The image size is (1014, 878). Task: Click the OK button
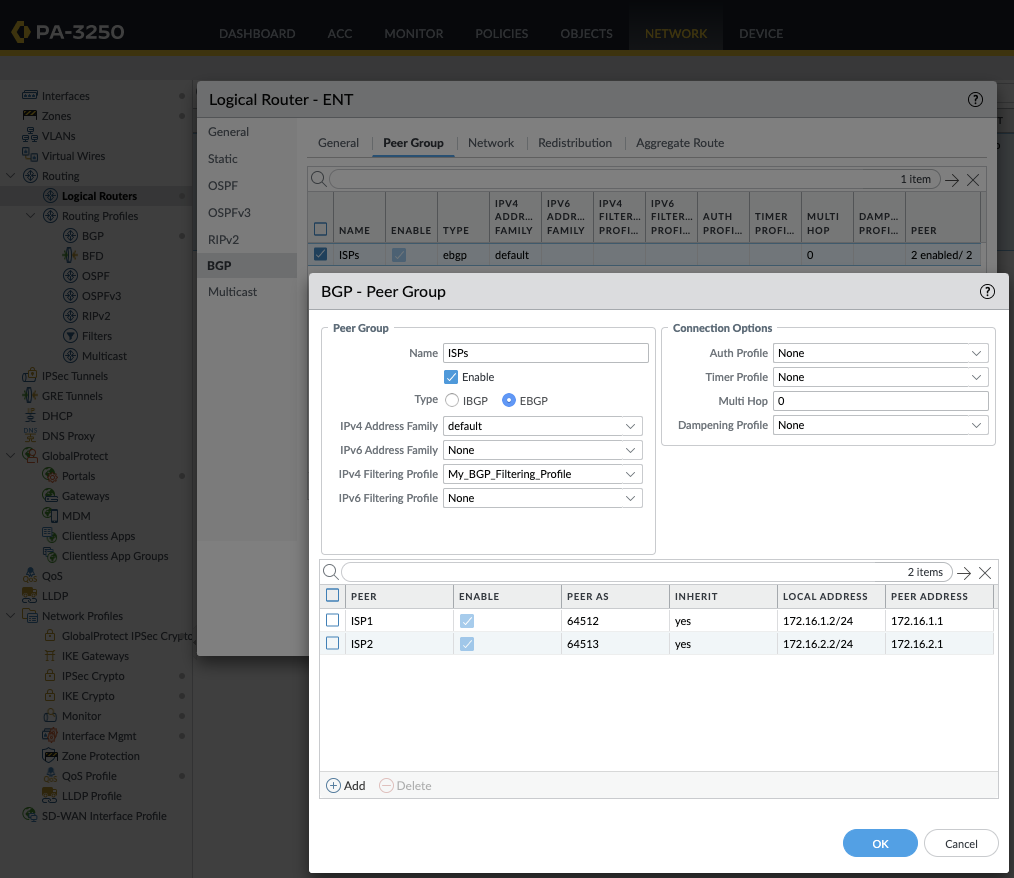click(x=880, y=843)
